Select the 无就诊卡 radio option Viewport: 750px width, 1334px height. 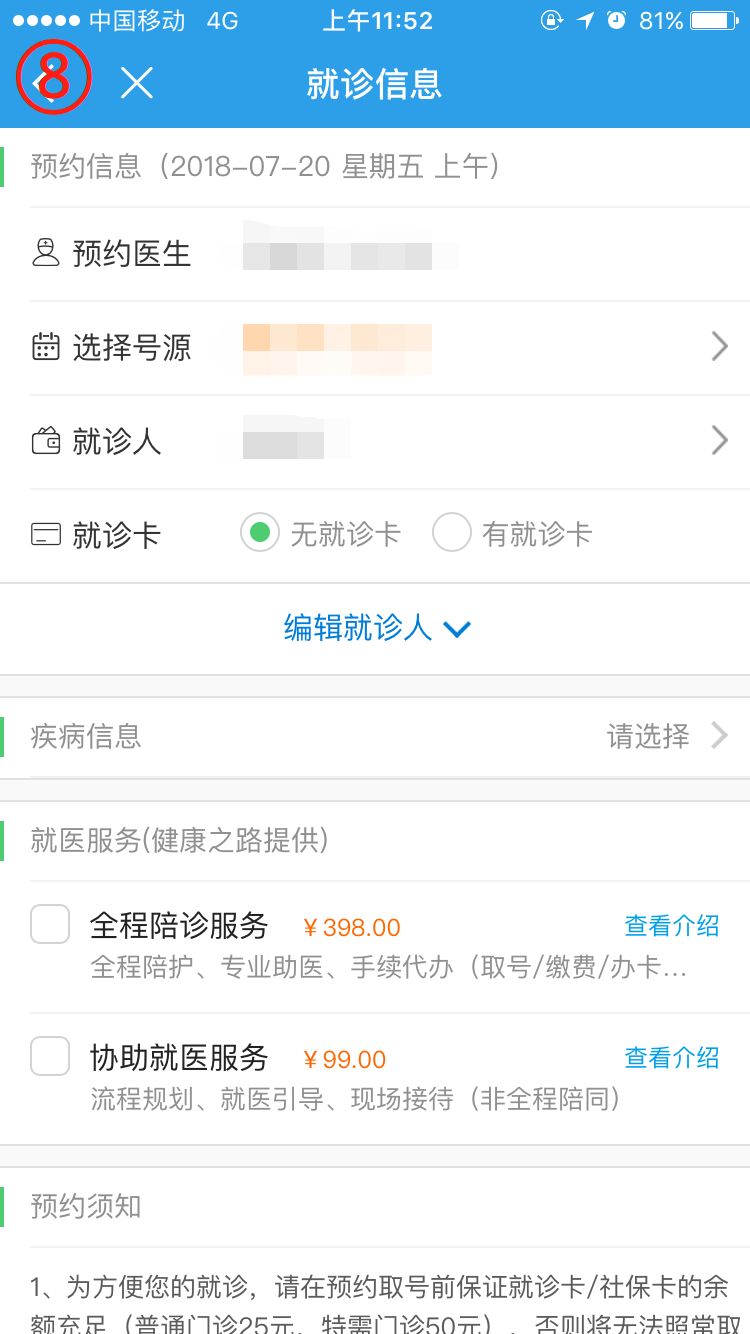point(260,534)
